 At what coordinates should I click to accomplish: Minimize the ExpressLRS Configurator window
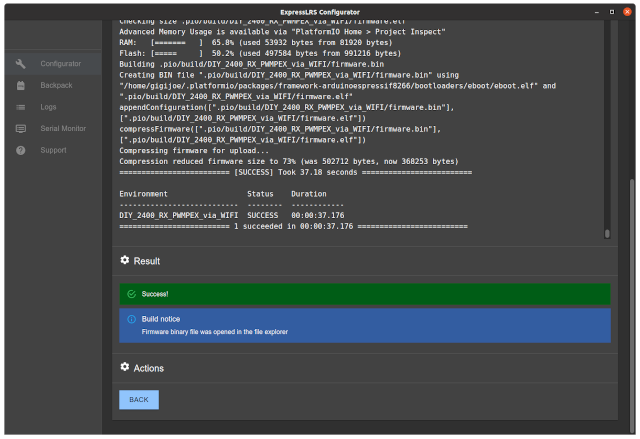click(x=597, y=12)
